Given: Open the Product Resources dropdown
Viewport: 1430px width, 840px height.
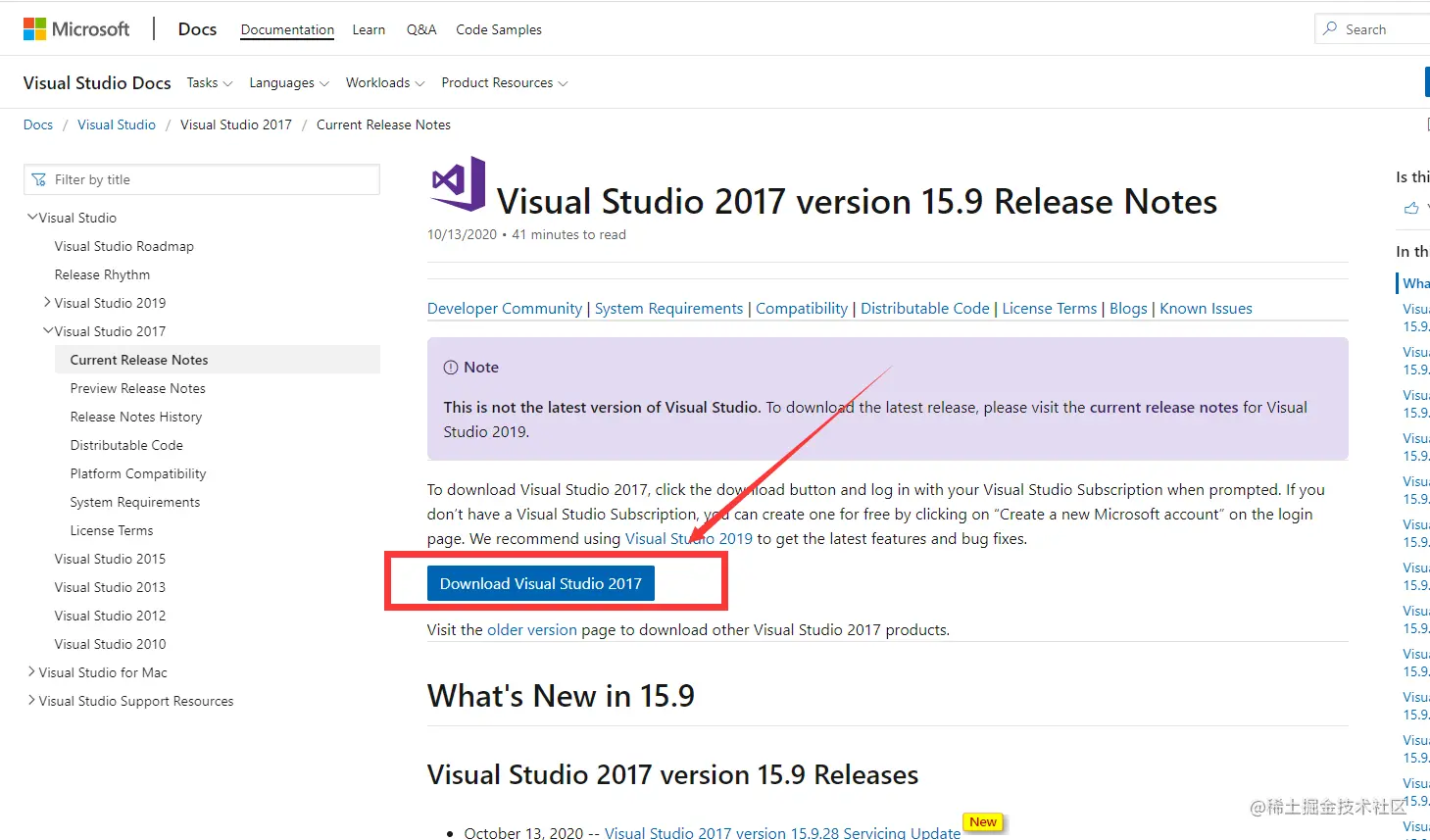Looking at the screenshot, I should click(505, 83).
